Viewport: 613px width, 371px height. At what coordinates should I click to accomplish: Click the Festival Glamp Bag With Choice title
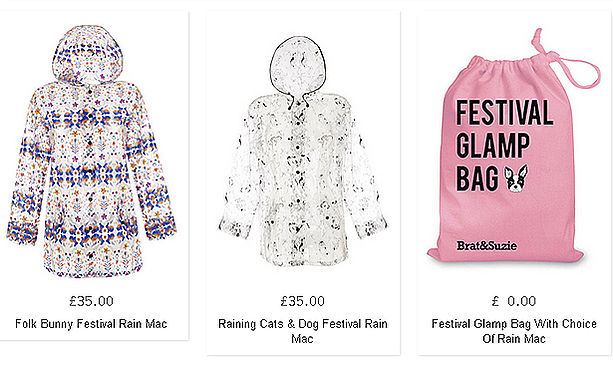click(514, 331)
